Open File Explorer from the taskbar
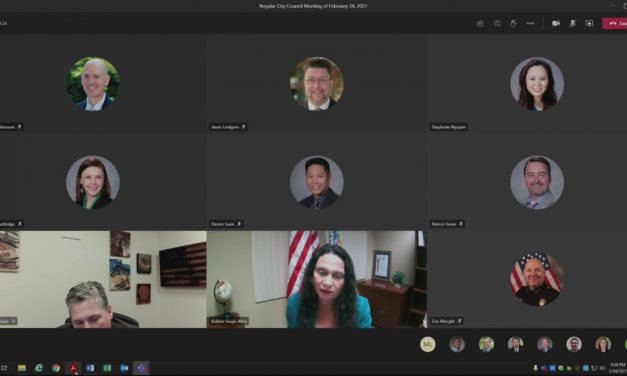The width and height of the screenshot is (627, 376). tap(22, 368)
